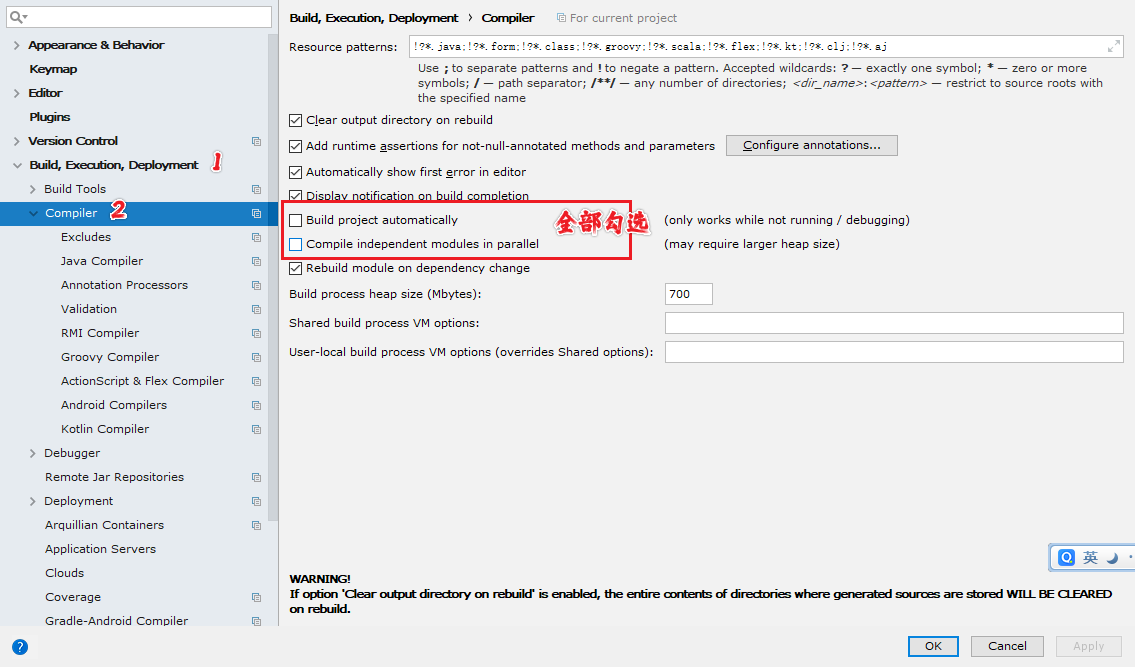Click the Shared build process VM options field
Viewport: 1135px width, 667px height.
click(x=894, y=323)
